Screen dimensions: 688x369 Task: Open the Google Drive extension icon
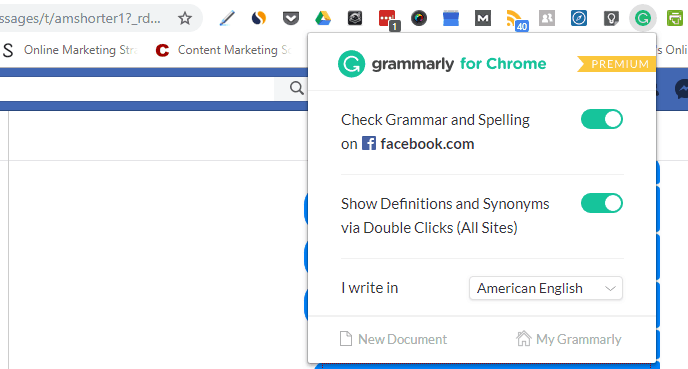coord(323,18)
